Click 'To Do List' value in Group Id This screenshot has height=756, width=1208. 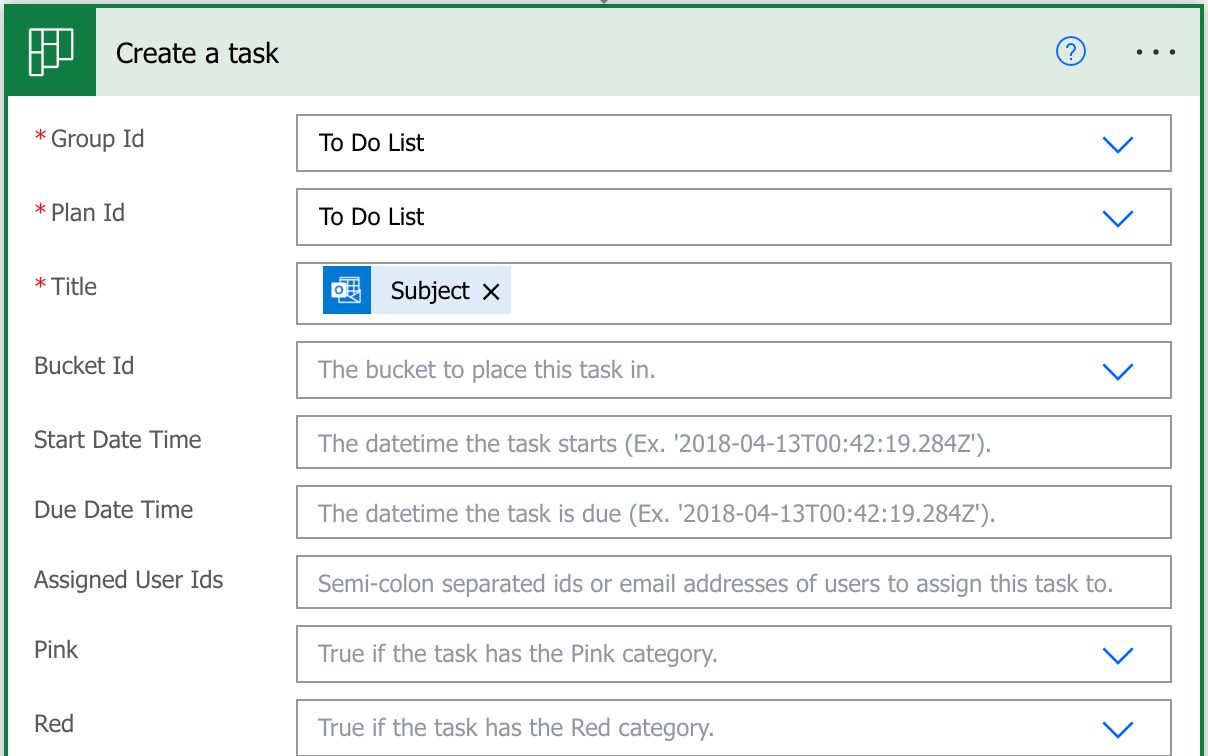(x=371, y=143)
